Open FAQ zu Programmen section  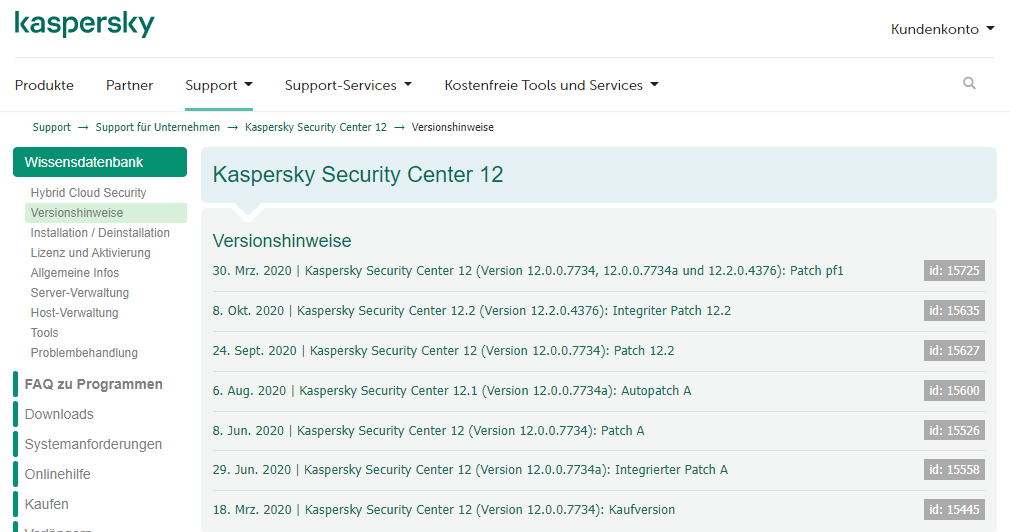point(93,384)
